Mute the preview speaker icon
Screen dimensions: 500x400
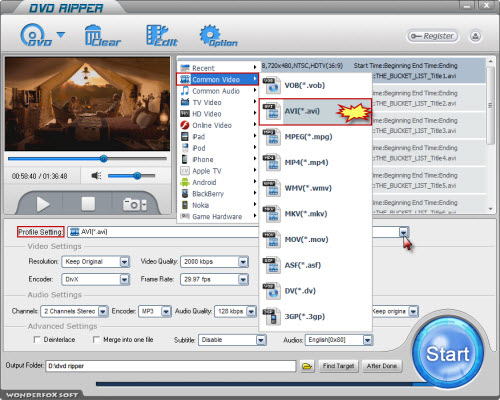[96, 175]
